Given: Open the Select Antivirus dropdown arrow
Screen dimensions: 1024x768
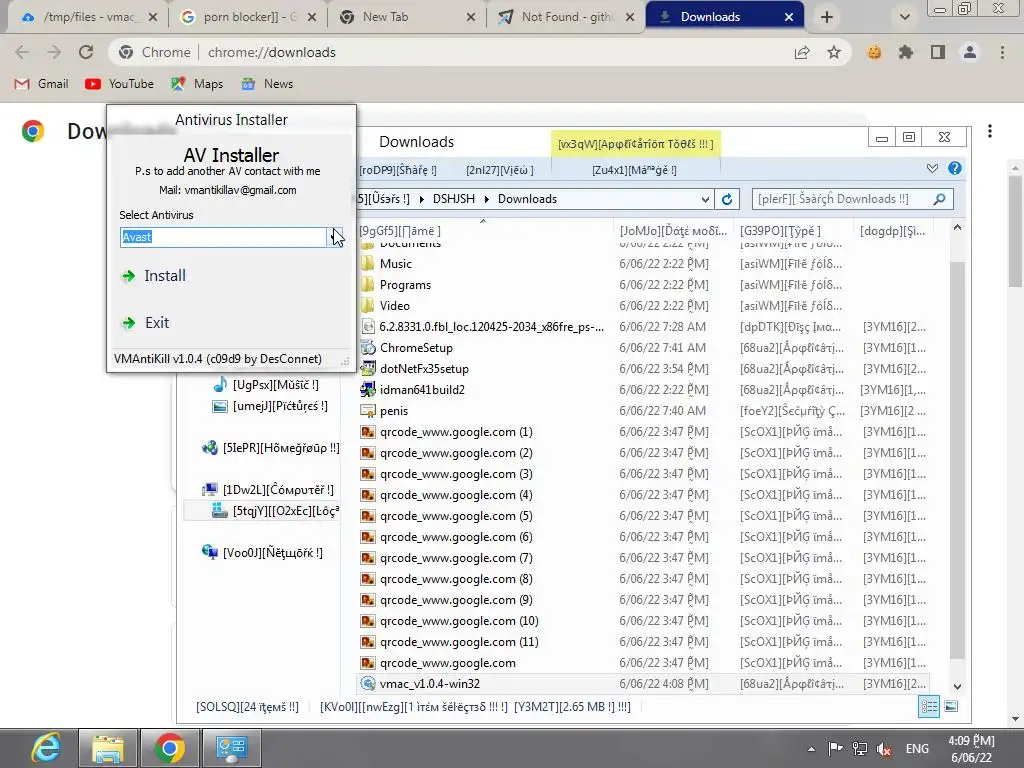Looking at the screenshot, I should [x=336, y=237].
